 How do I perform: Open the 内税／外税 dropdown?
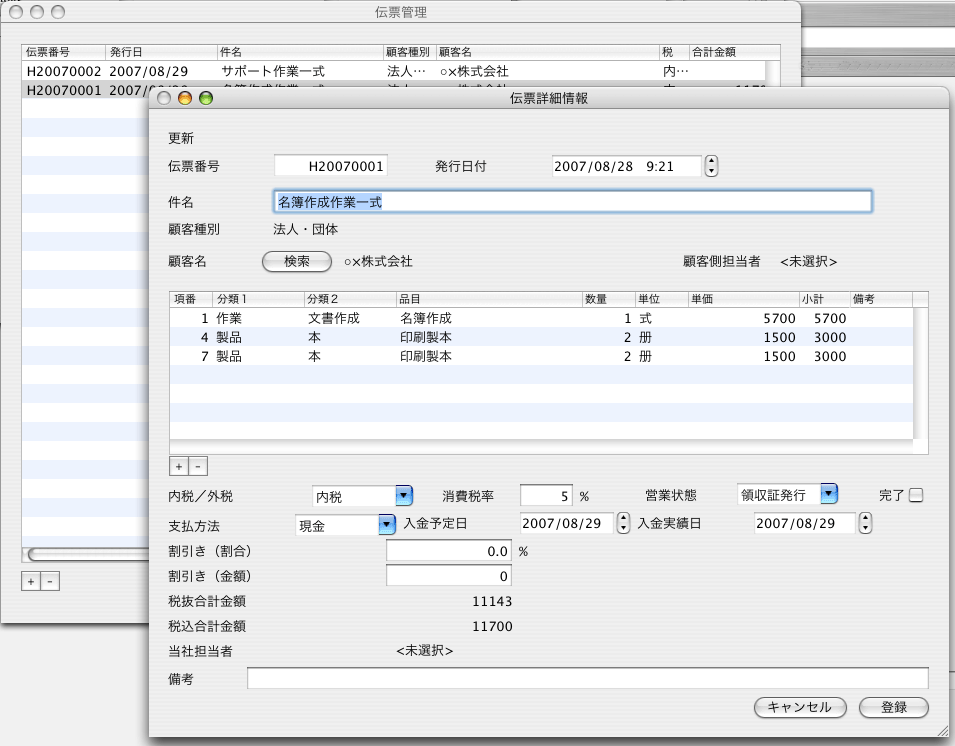click(403, 495)
